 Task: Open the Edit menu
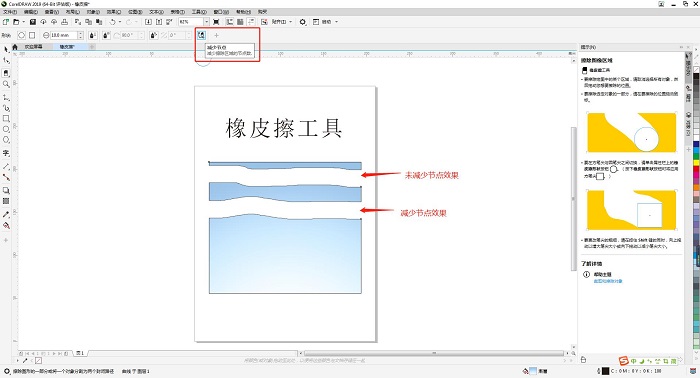tap(31, 12)
